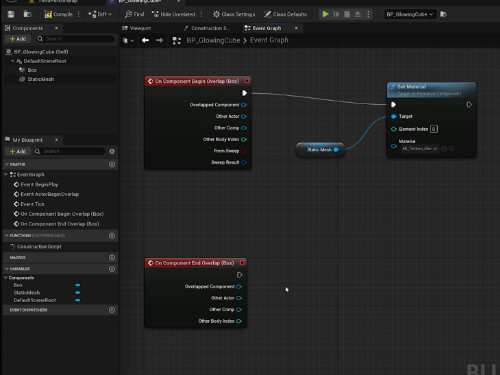Close the Components panel tab
Screen dimensions: 500x375
click(x=57, y=28)
